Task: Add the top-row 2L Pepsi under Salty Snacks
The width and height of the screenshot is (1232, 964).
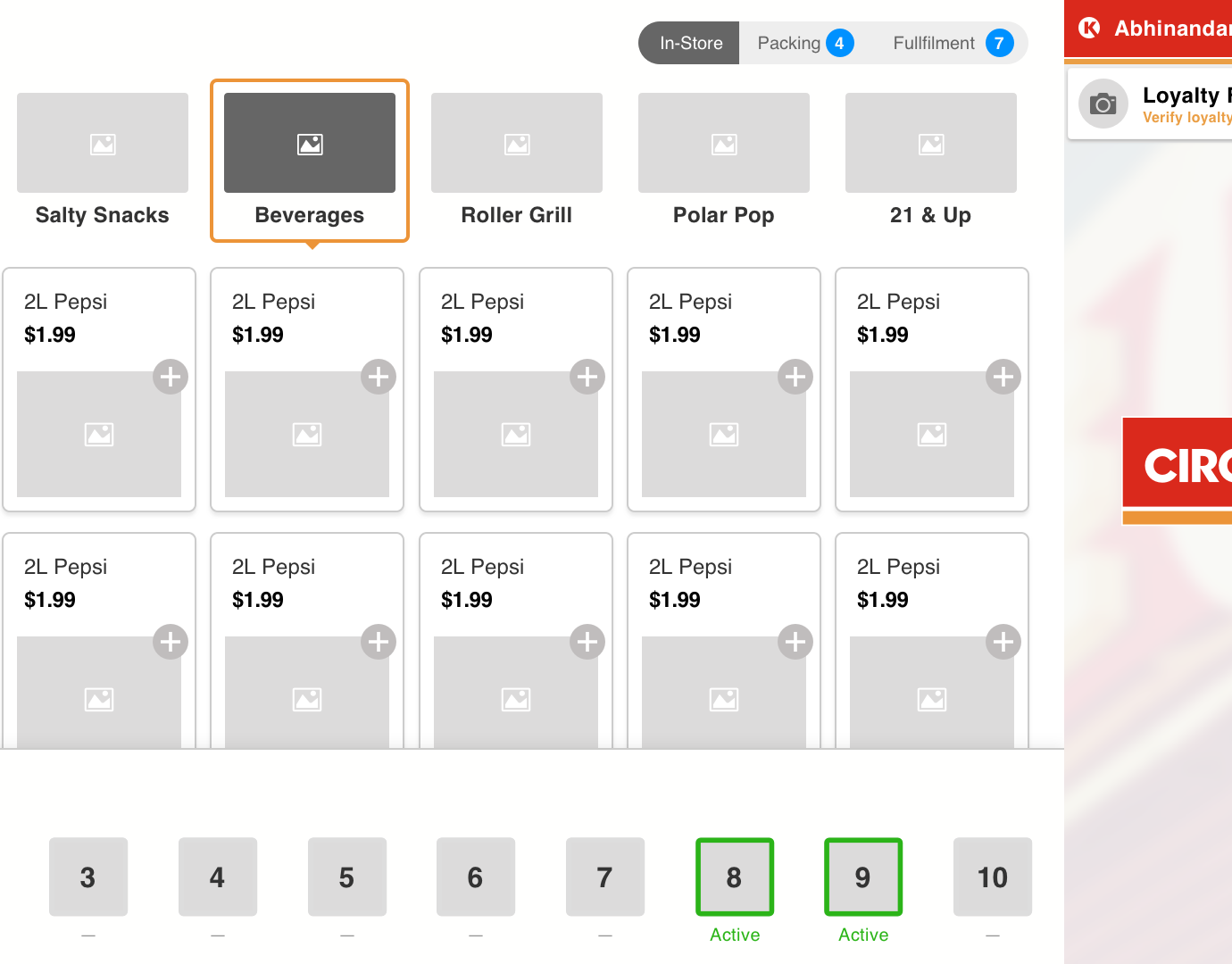Action: click(x=171, y=377)
